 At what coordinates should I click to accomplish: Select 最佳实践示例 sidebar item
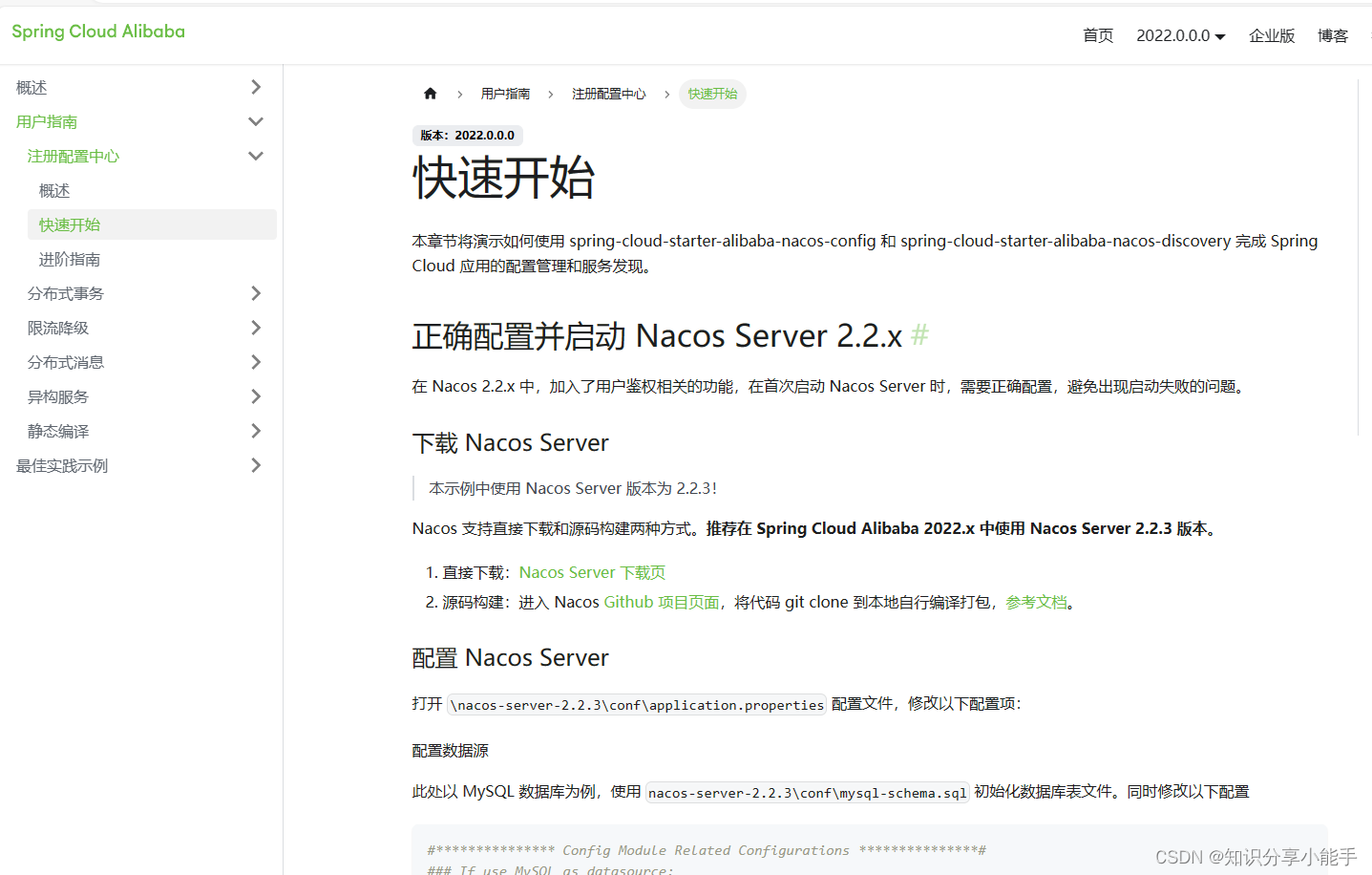(x=62, y=466)
